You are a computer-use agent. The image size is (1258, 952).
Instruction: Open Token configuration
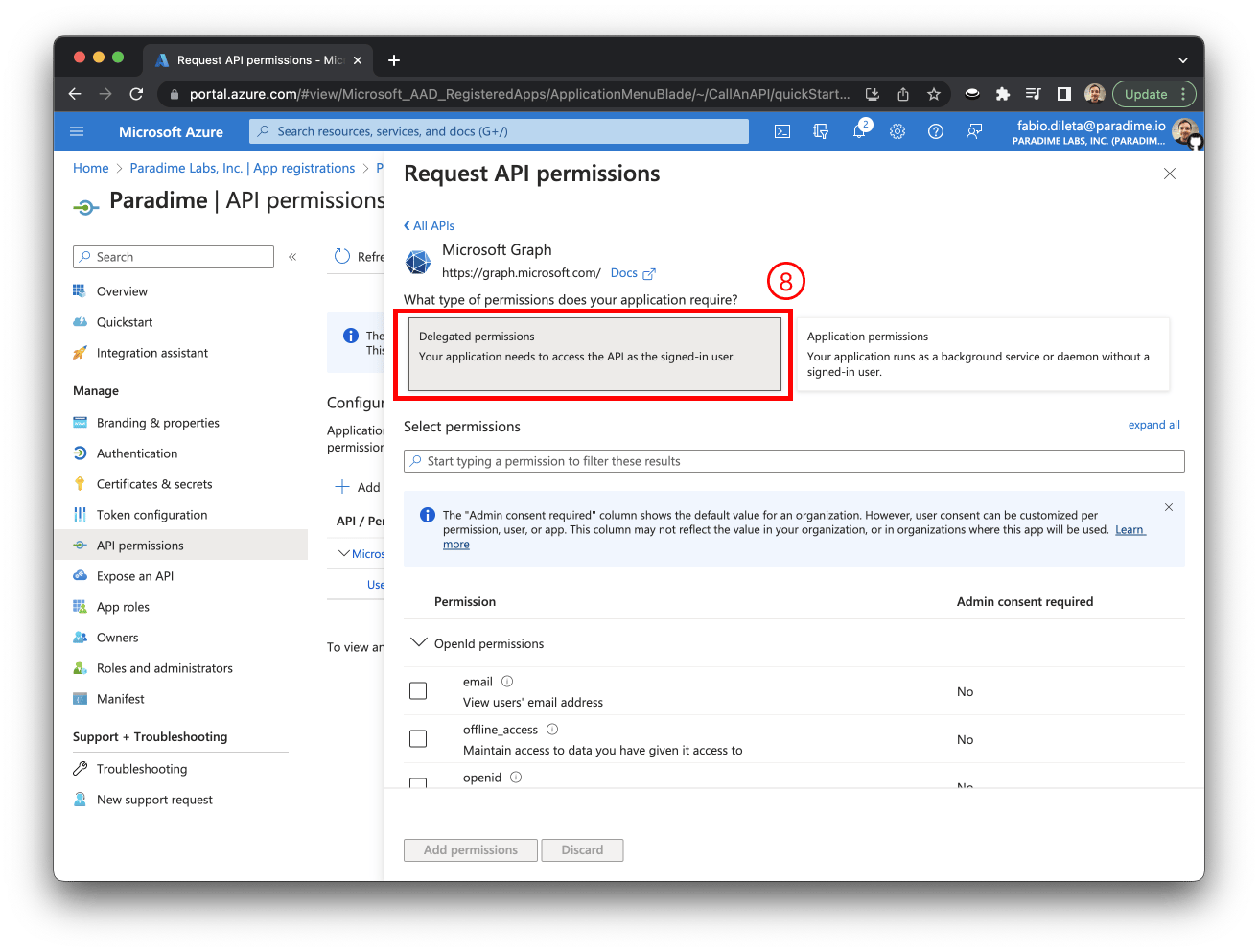tap(151, 515)
